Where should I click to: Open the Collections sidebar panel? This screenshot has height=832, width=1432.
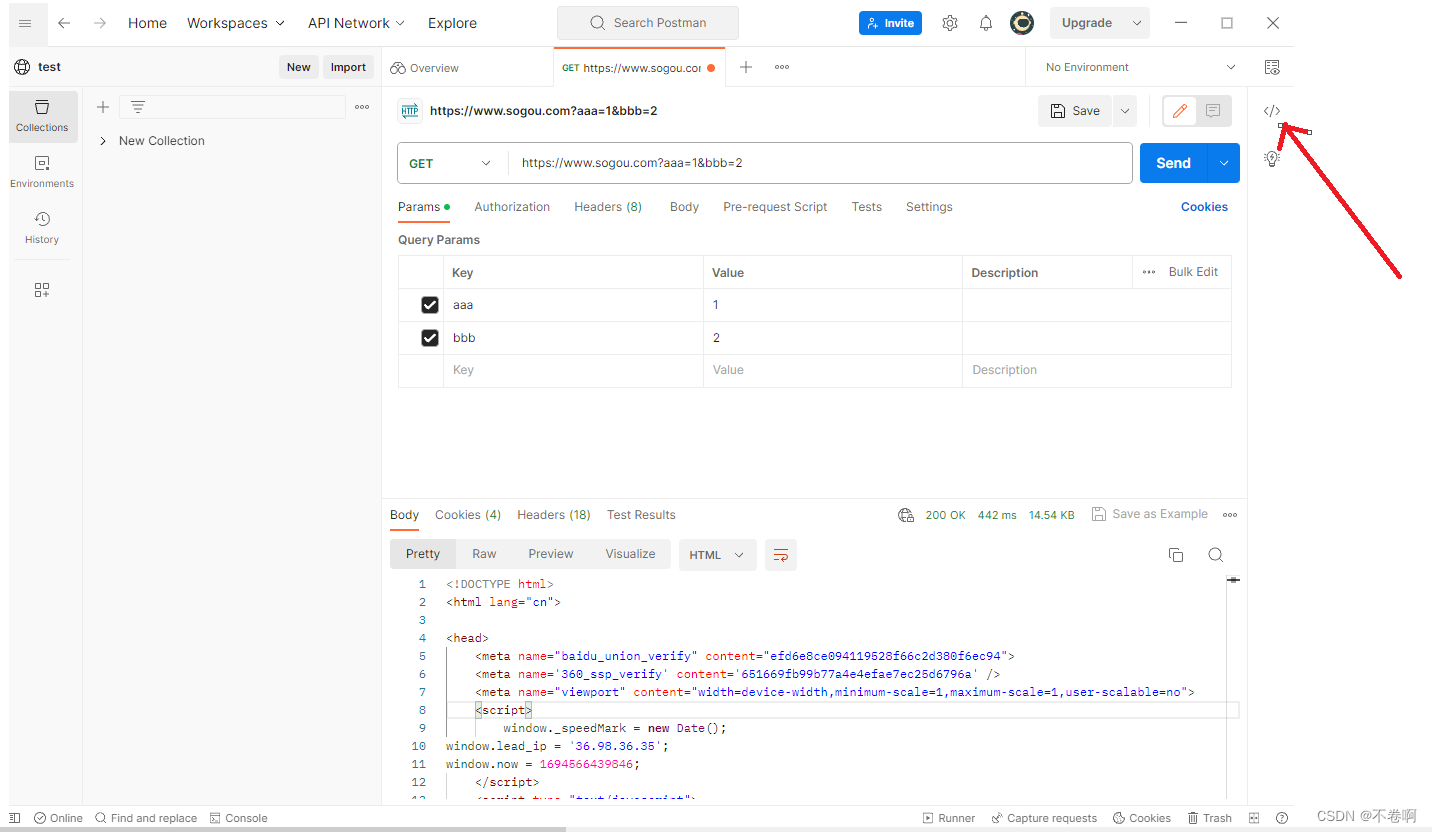coord(42,115)
